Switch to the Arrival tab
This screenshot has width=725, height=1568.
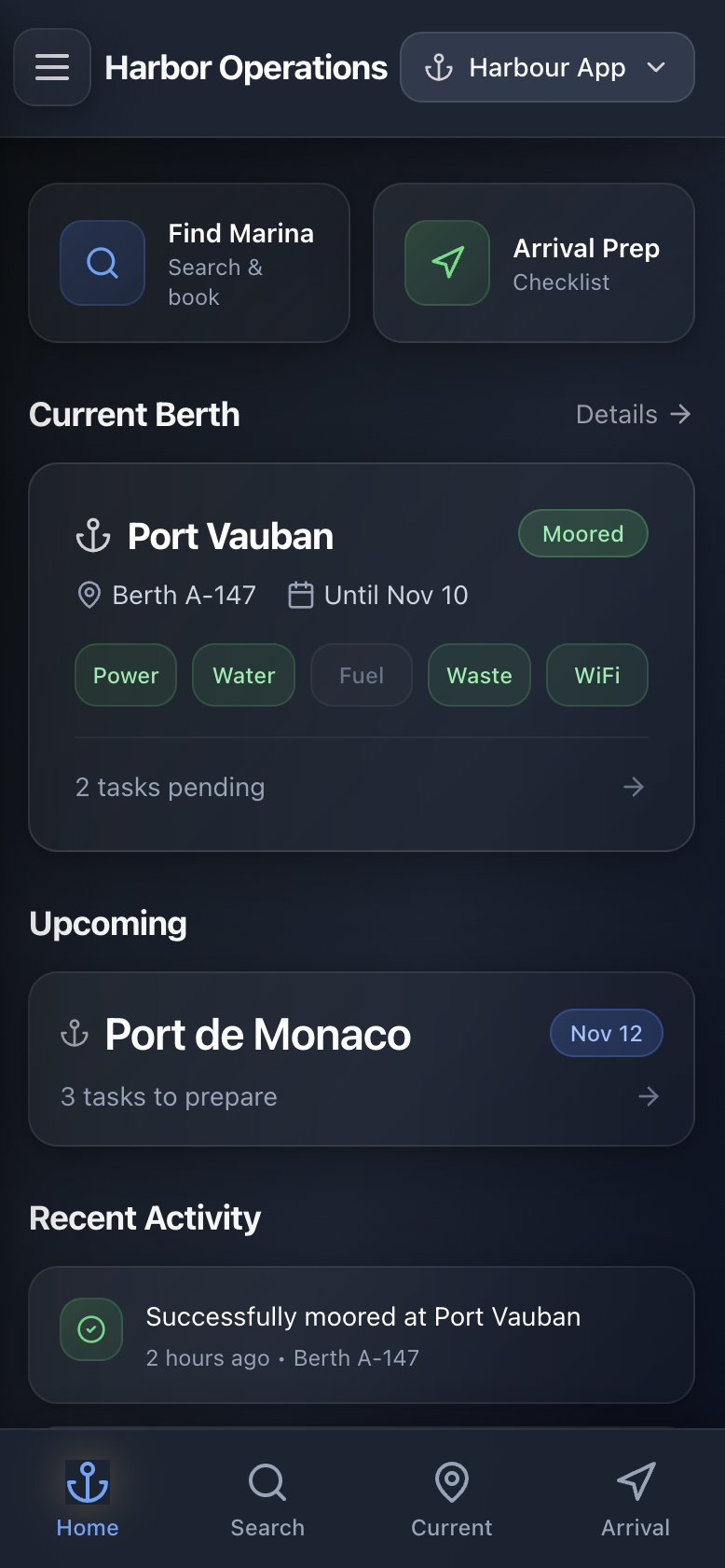click(636, 1498)
